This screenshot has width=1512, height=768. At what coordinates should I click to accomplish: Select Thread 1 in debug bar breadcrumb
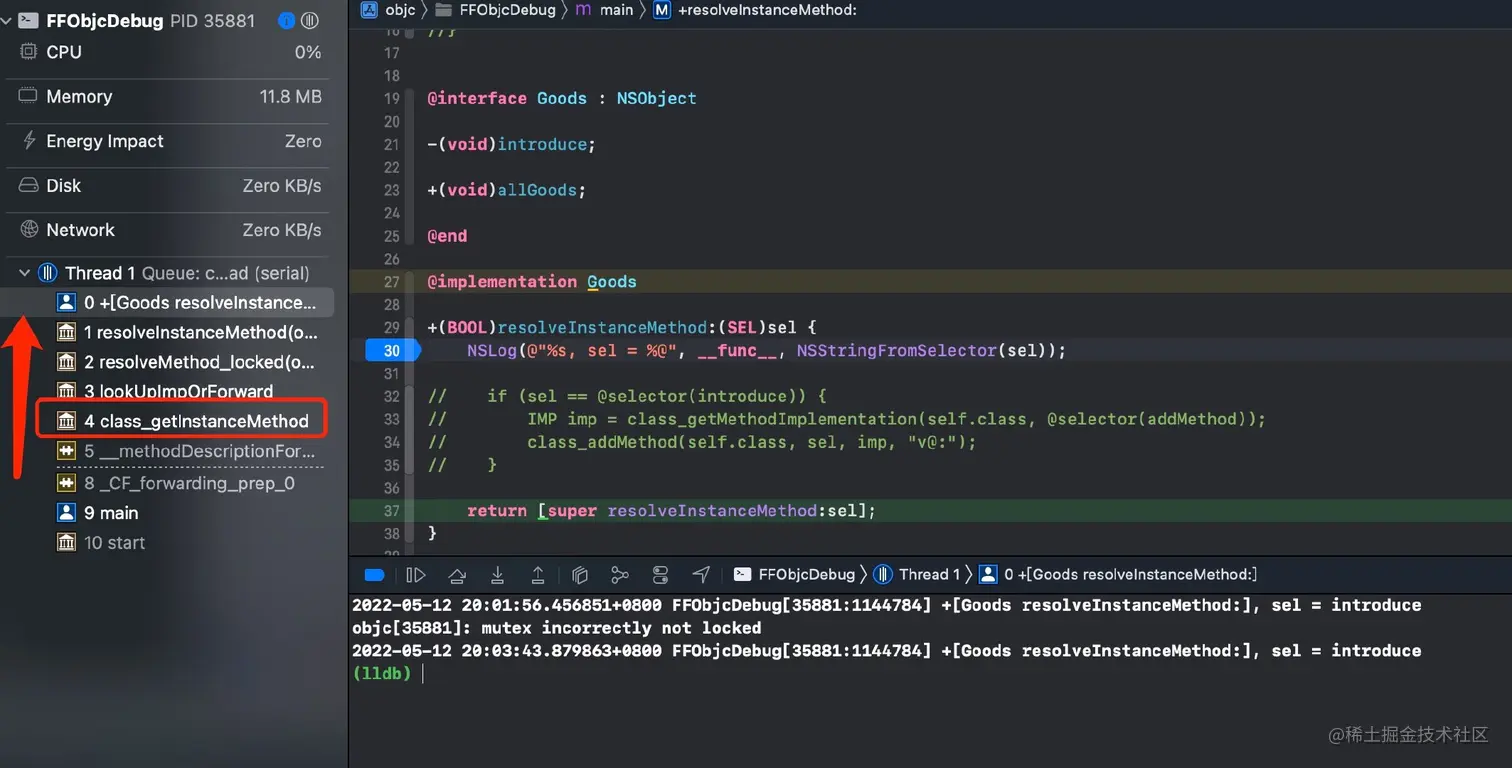(917, 575)
